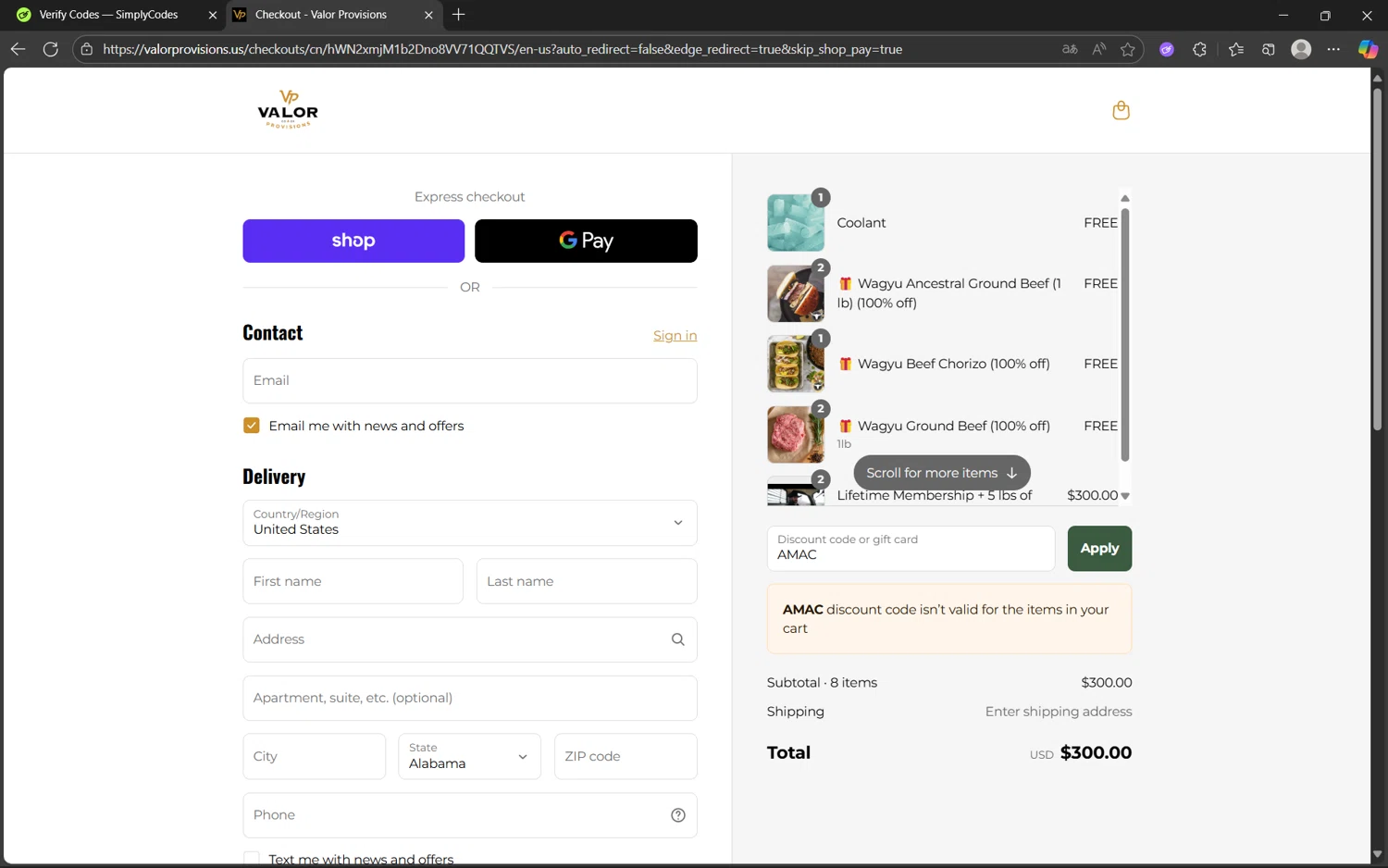Screen dimensions: 1388x868
Task: Open Settings and more ellipsis menu
Action: [1333, 49]
